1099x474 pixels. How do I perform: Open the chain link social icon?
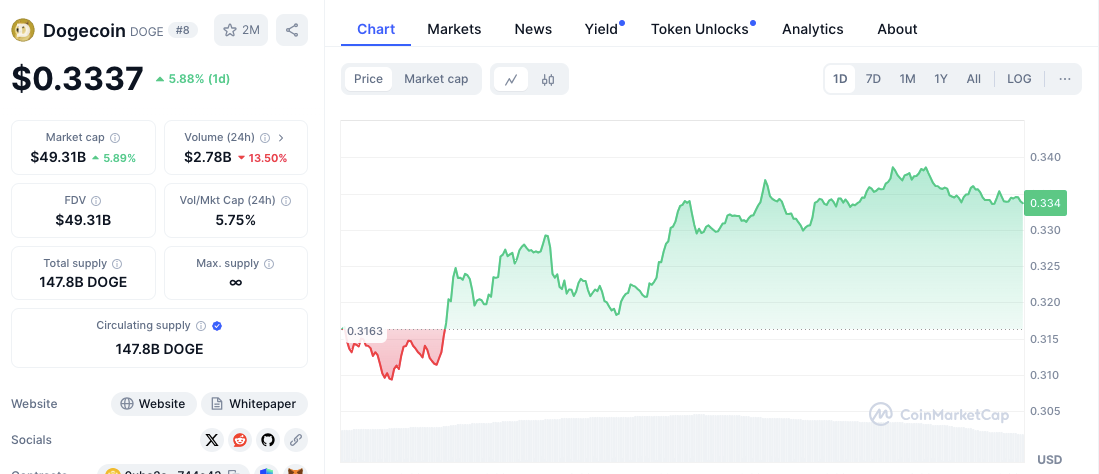coord(296,440)
